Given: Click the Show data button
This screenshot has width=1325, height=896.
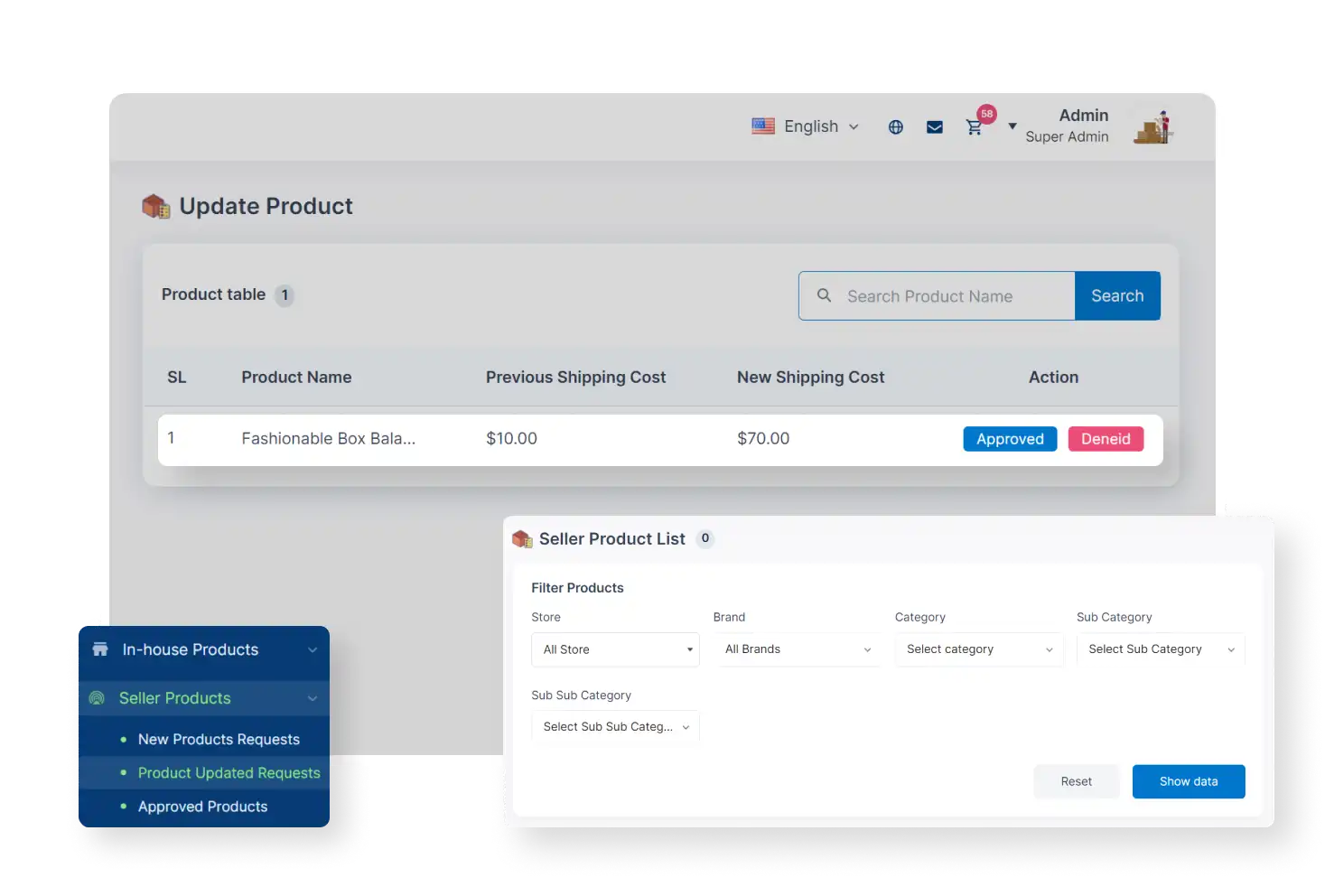Looking at the screenshot, I should pyautogui.click(x=1188, y=781).
